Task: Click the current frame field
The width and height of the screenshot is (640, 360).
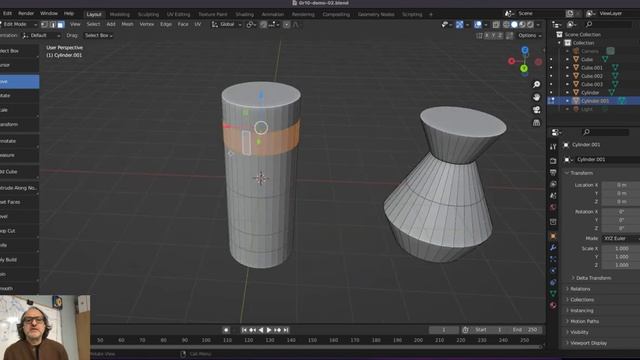Action: pos(444,330)
